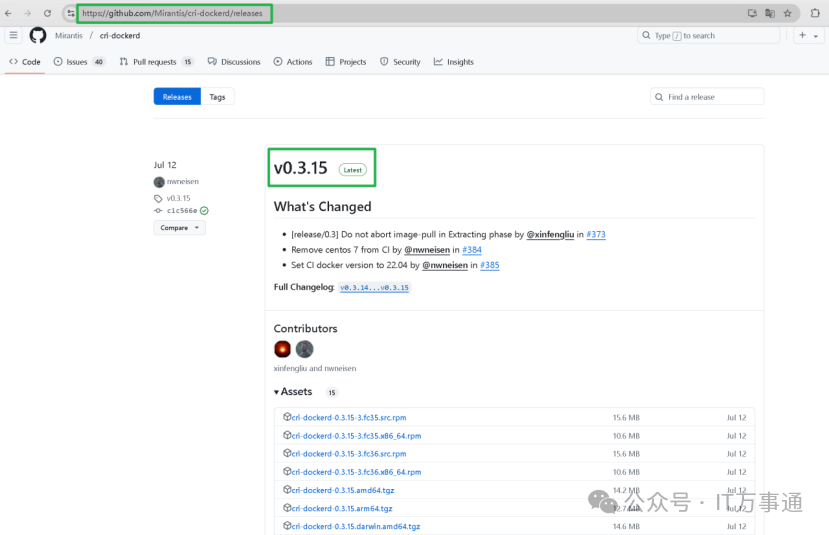Screen dimensions: 829x535
Task: Go back with the browser back arrow
Action: (8, 13)
